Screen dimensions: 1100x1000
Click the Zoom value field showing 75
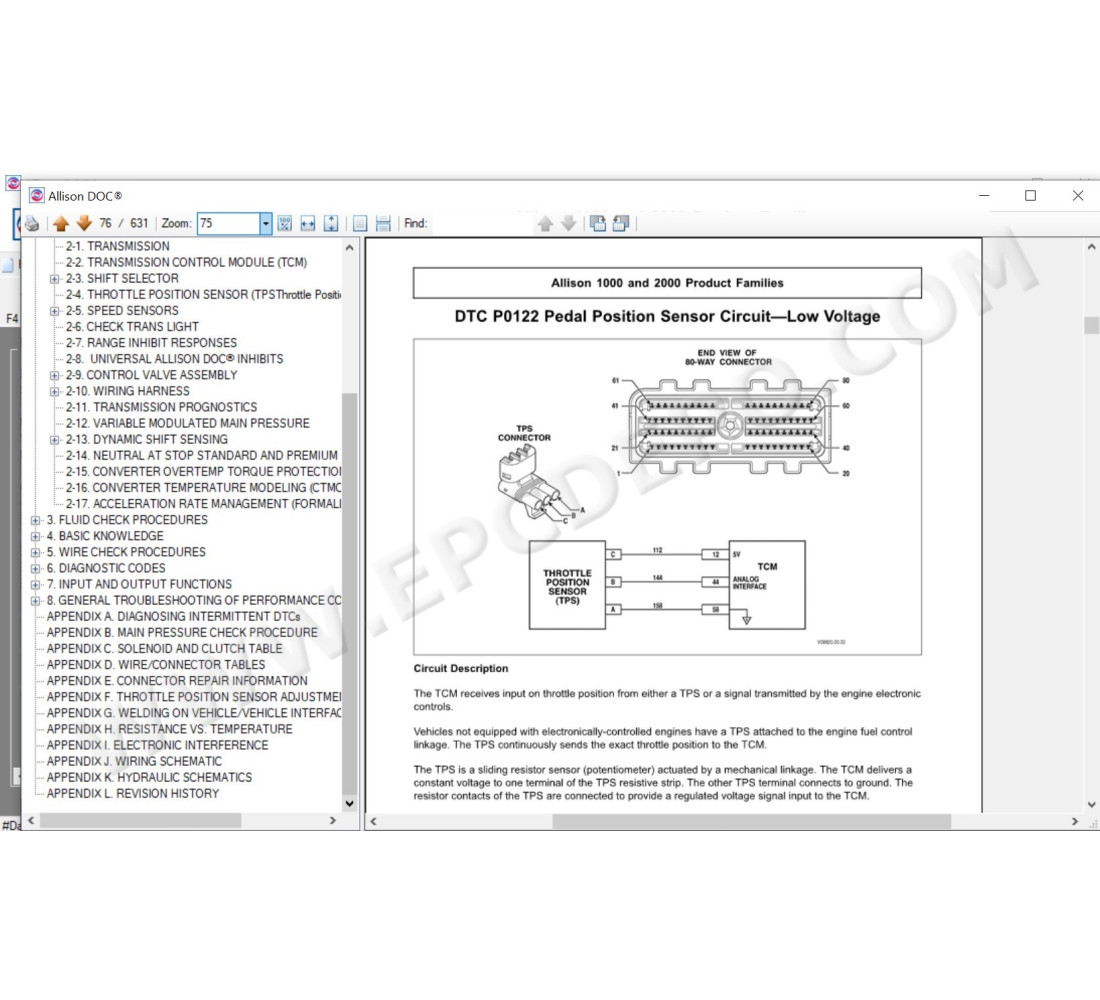pos(229,224)
